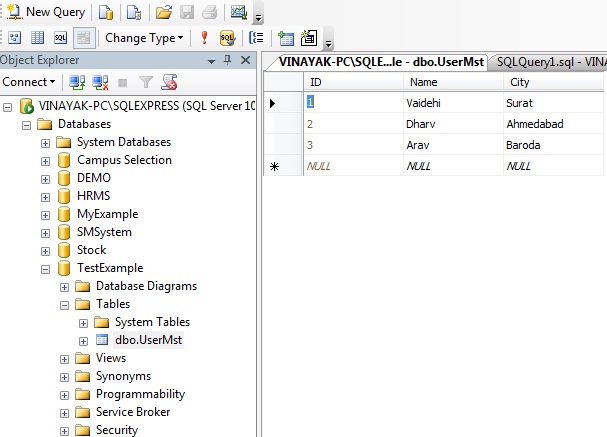Click the Connect Object Explorer icon

[x=76, y=81]
